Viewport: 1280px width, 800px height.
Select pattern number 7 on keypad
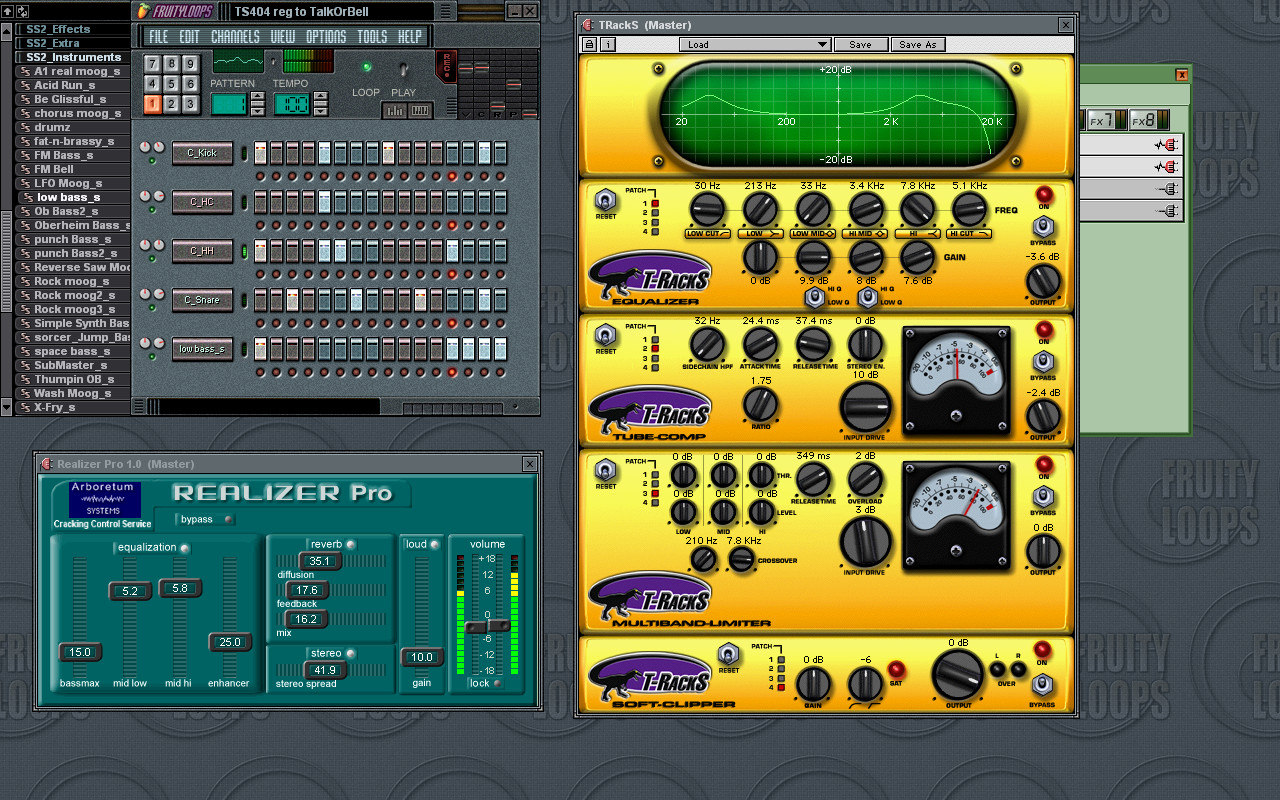152,62
